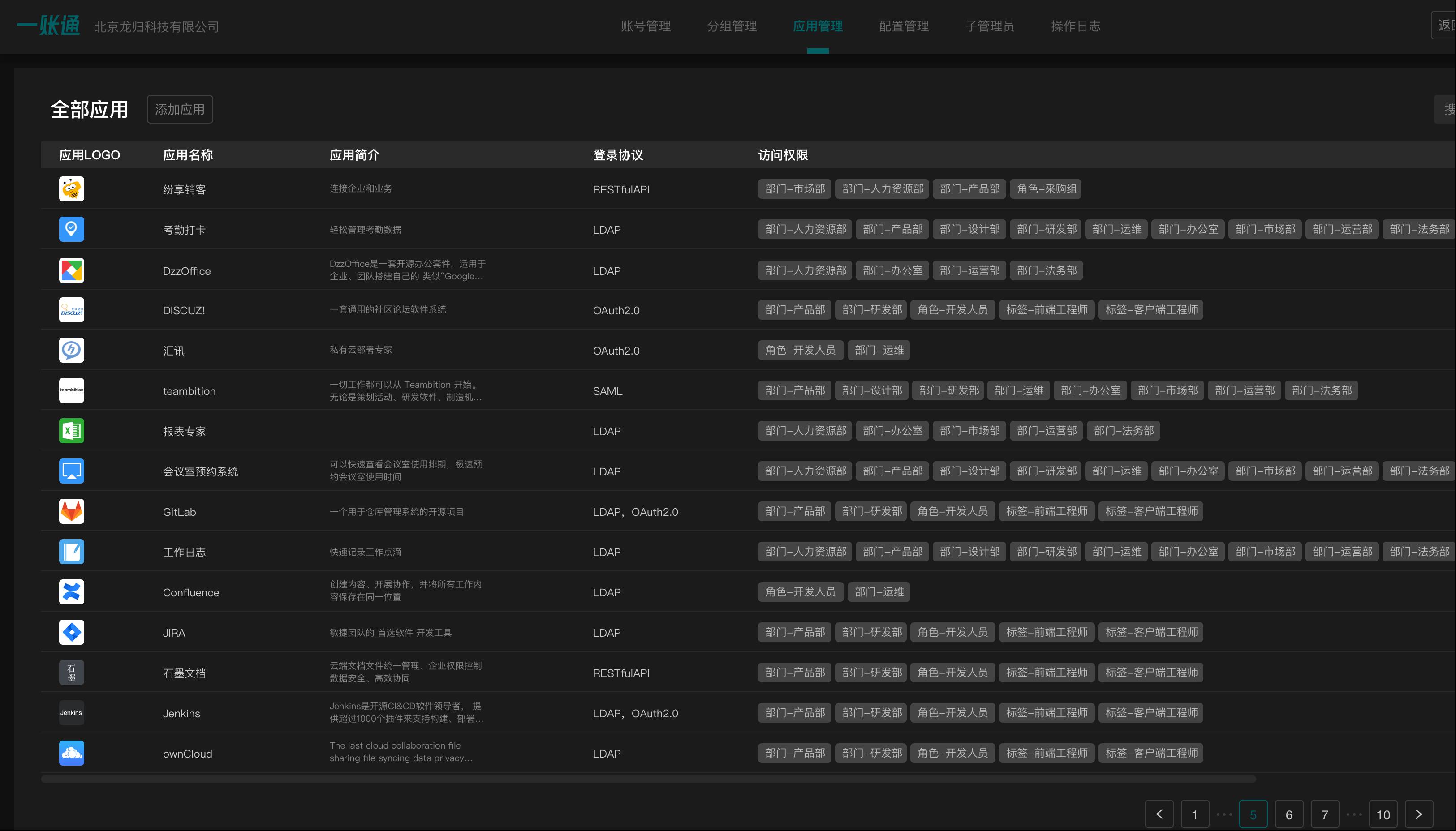
Task: Click the GitLab fox logo icon
Action: tap(71, 511)
